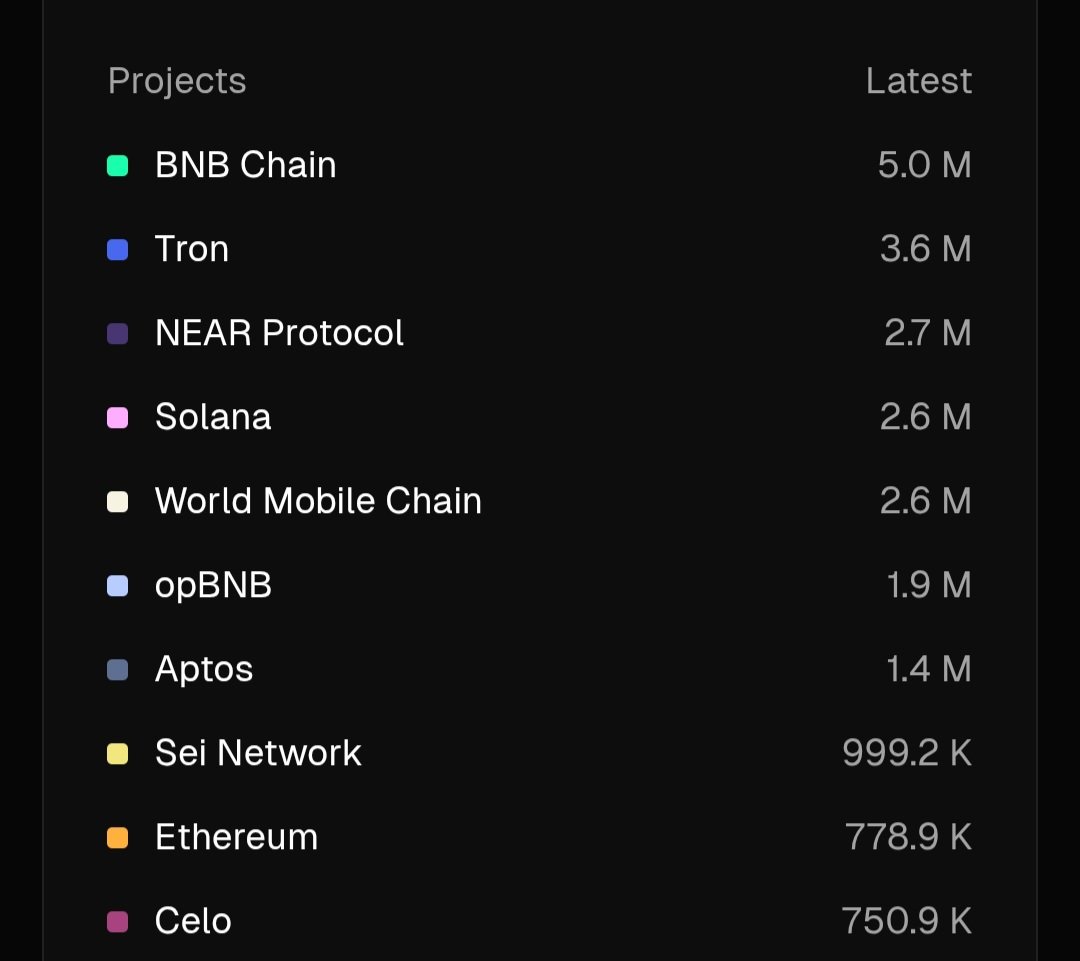1080x961 pixels.
Task: Click the light blue opBNB swatch
Action: 118,586
